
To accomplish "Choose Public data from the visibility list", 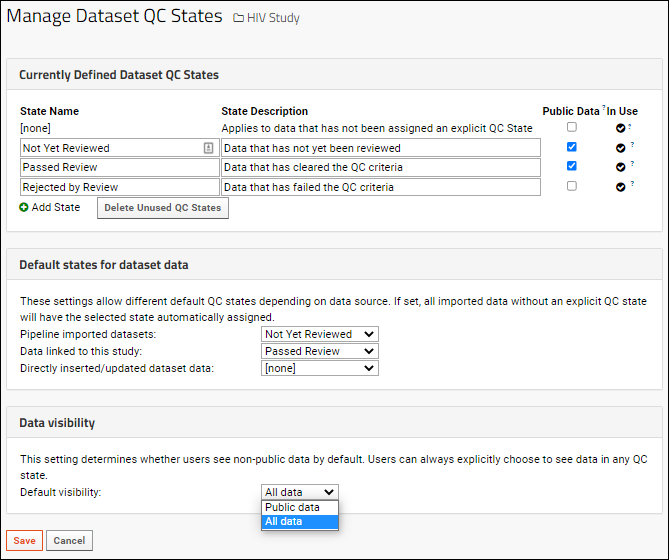I will (x=300, y=507).
